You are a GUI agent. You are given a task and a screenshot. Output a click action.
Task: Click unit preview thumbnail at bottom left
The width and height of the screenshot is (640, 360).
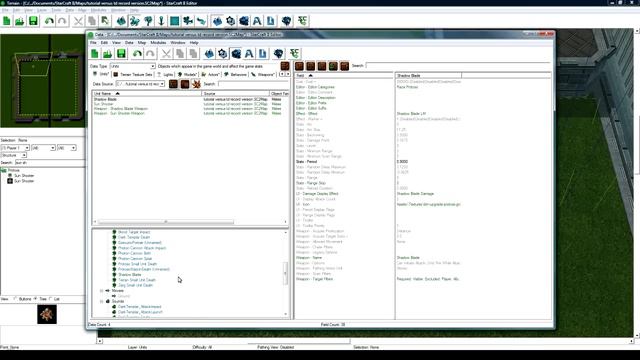click(47, 314)
